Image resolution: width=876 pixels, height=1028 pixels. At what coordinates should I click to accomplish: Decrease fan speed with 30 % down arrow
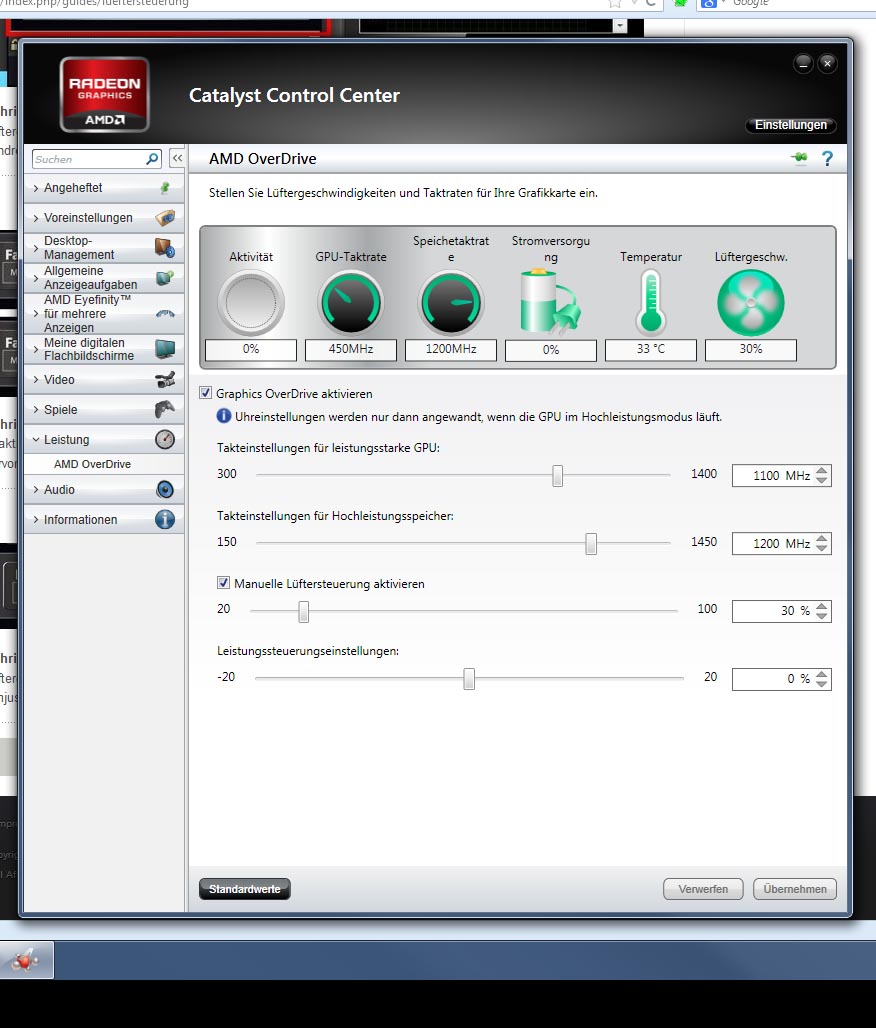tap(822, 616)
